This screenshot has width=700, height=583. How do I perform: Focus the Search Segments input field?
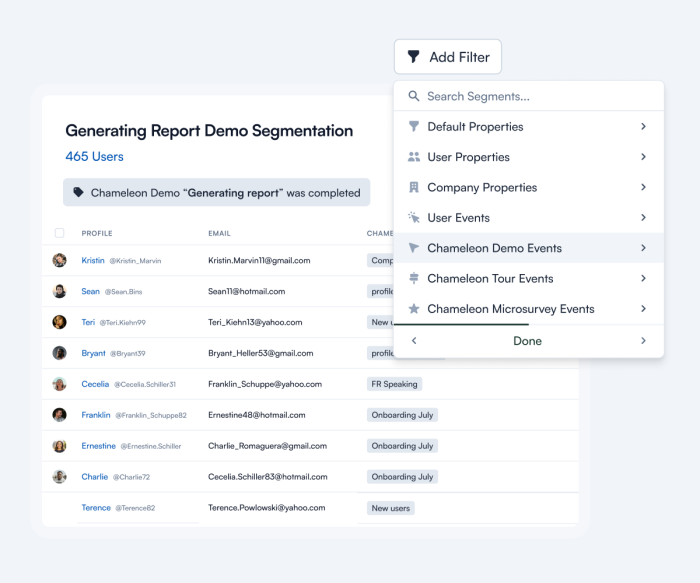coord(529,96)
